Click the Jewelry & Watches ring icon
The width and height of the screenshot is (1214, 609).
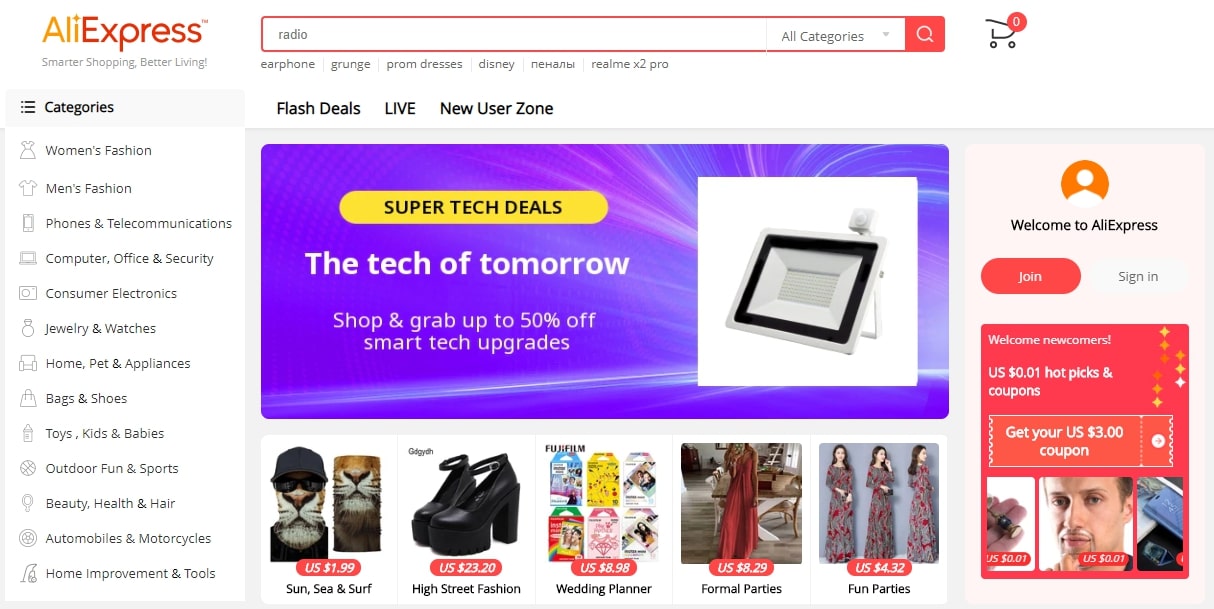(28, 328)
